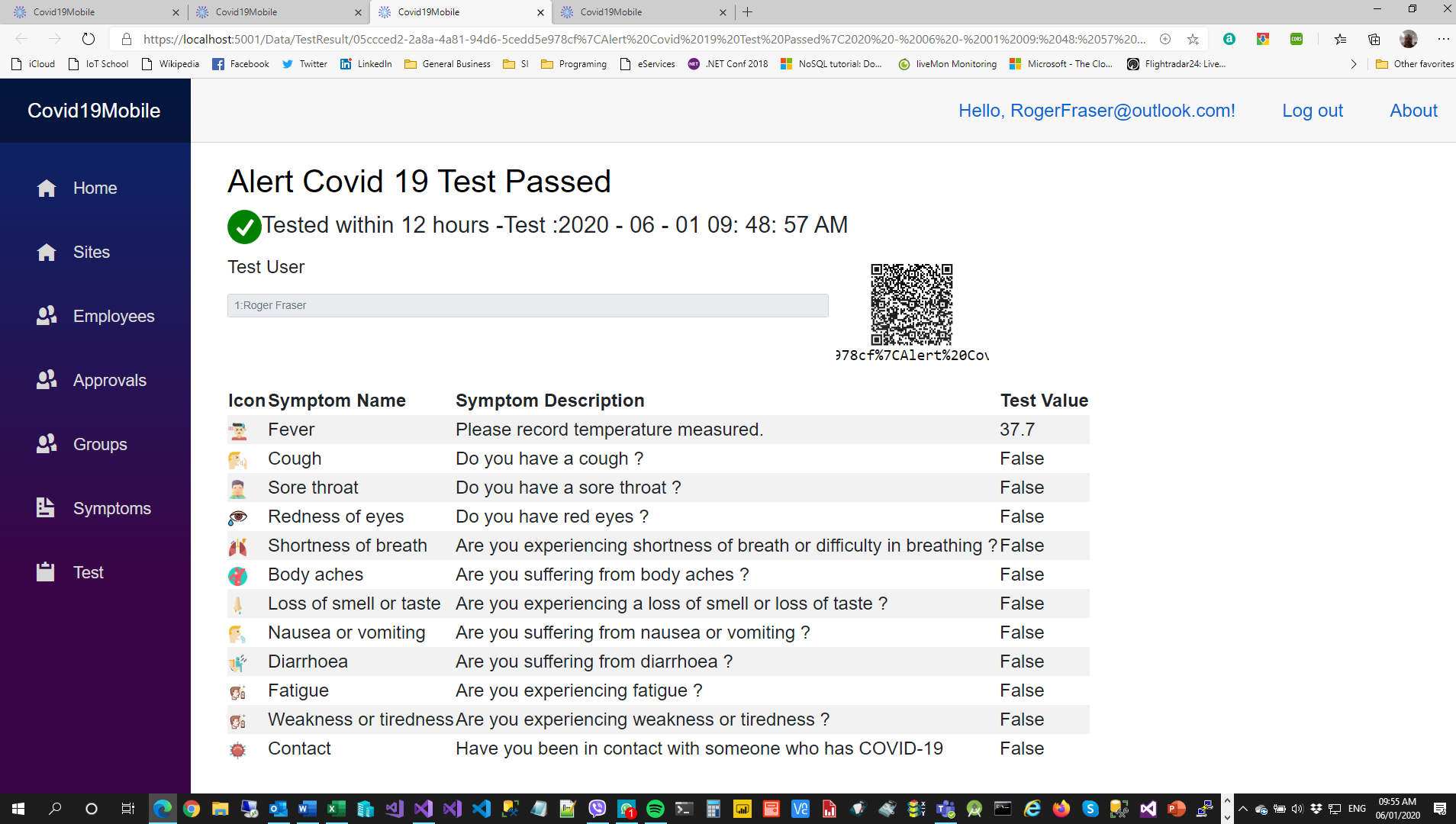Click the test result QR code
Screen dimensions: 1456x824
pyautogui.click(x=912, y=304)
